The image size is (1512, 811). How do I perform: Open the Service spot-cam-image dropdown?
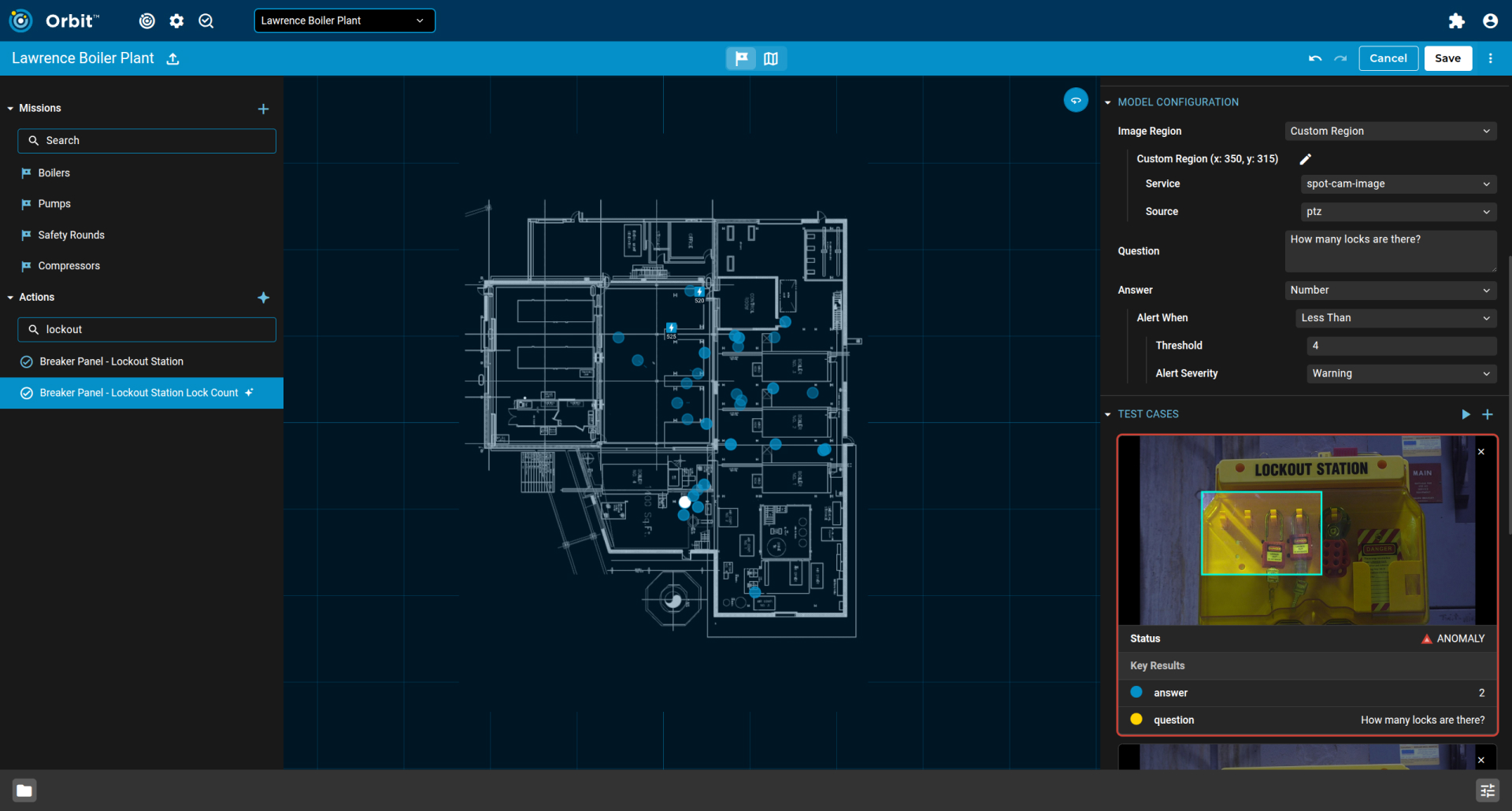pyautogui.click(x=1398, y=183)
